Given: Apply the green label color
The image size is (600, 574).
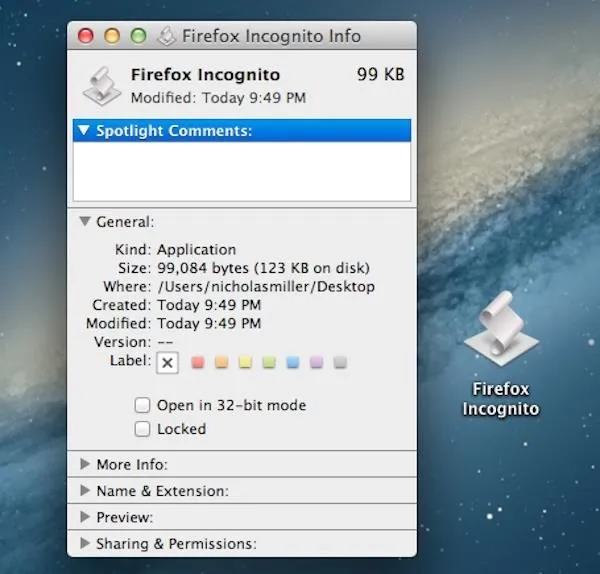Looking at the screenshot, I should [x=269, y=362].
